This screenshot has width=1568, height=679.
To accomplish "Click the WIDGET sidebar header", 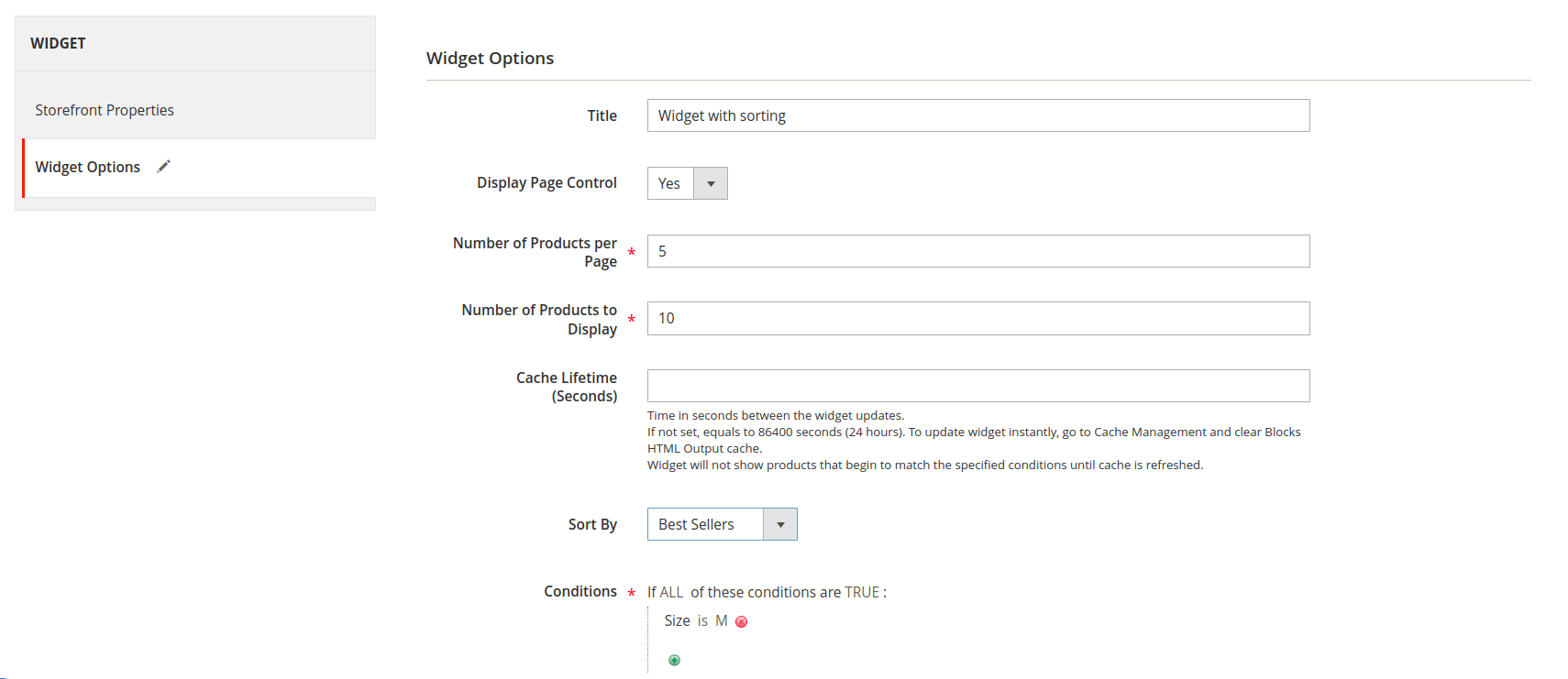I will pos(59,43).
